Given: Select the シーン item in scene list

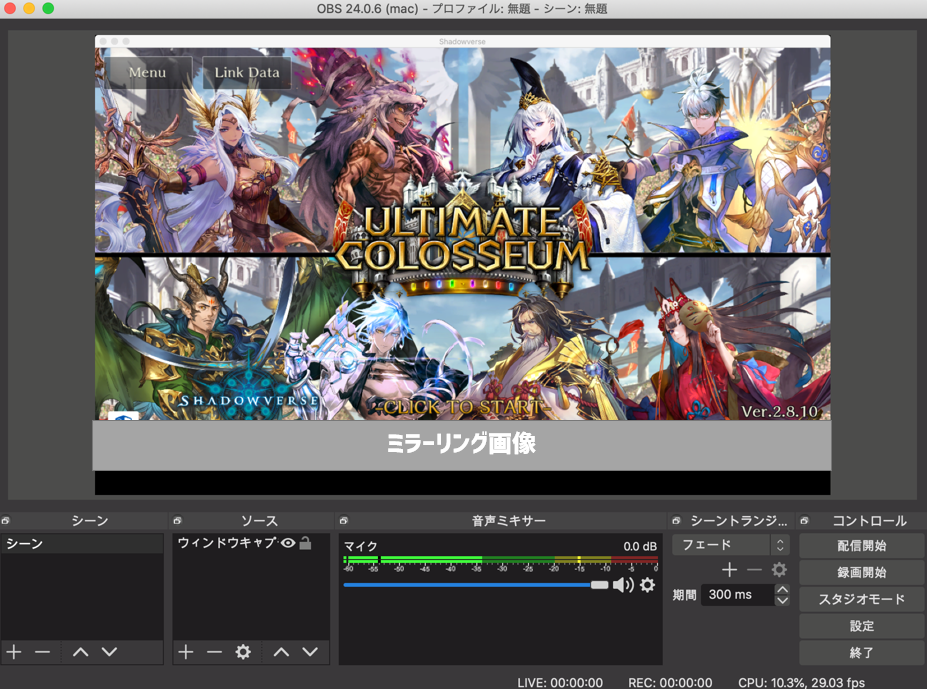Looking at the screenshot, I should point(82,544).
